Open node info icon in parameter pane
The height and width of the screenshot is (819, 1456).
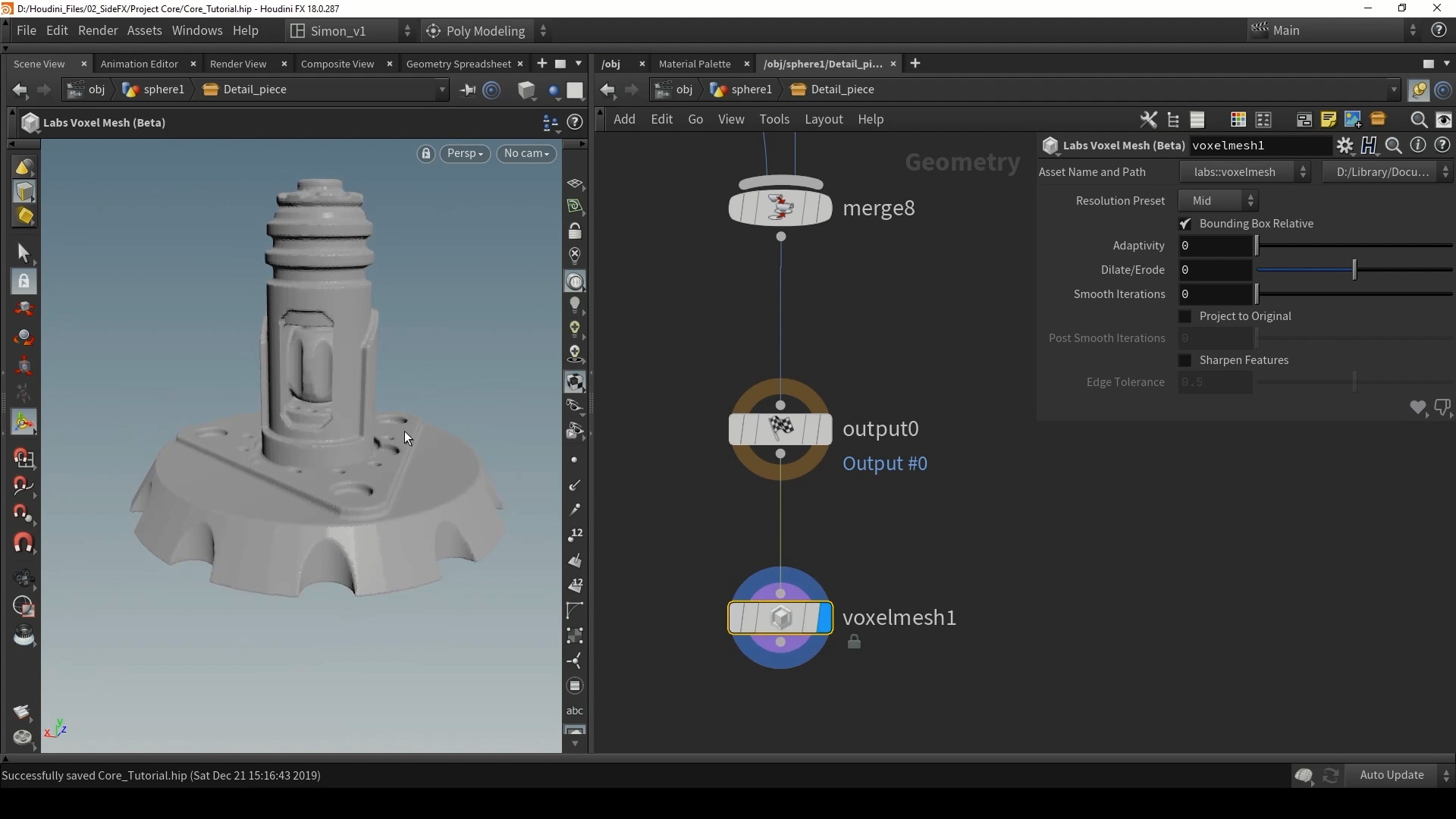[1418, 146]
